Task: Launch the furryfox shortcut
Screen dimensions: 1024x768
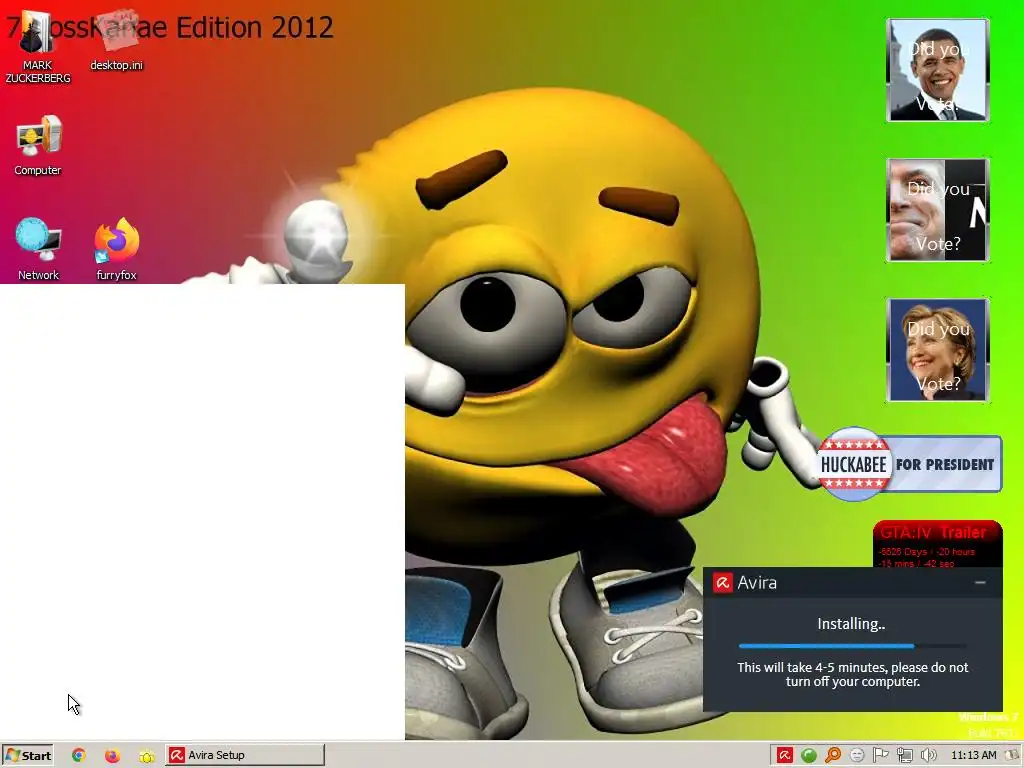Action: 116,249
